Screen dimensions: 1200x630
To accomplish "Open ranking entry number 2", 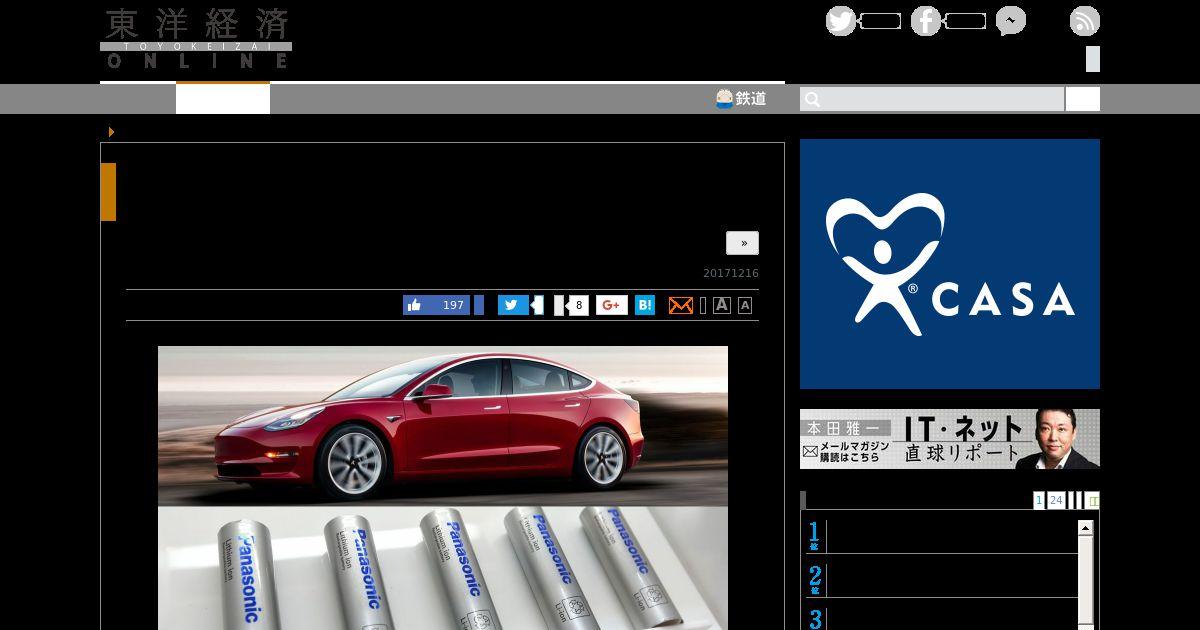I will click(940, 580).
